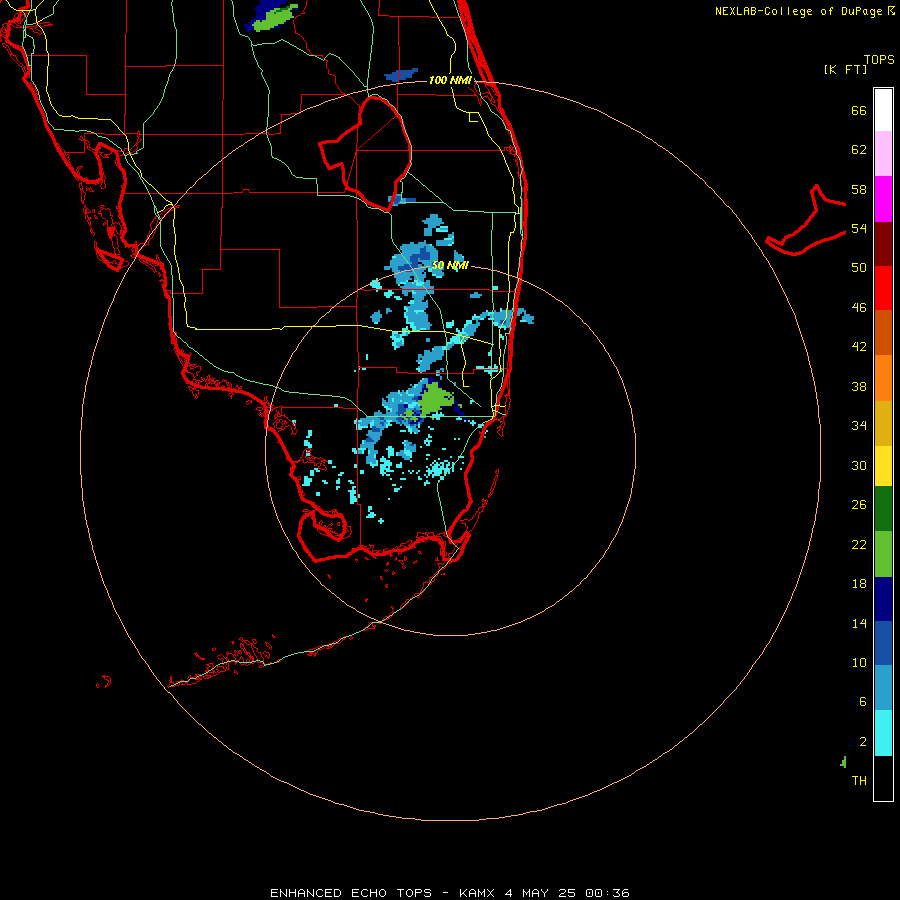Select the bright red legend swatch

[883, 289]
